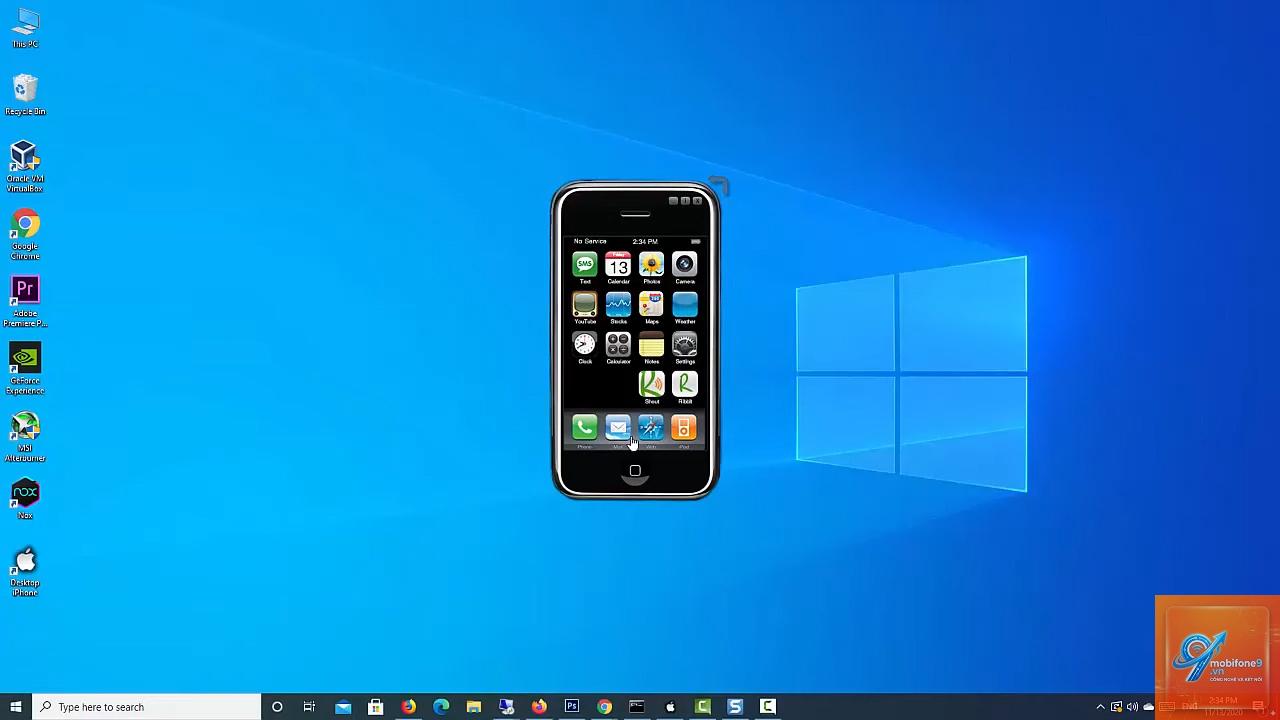The height and width of the screenshot is (720, 1280).
Task: Open File Explorer from the taskbar
Action: pyautogui.click(x=474, y=707)
